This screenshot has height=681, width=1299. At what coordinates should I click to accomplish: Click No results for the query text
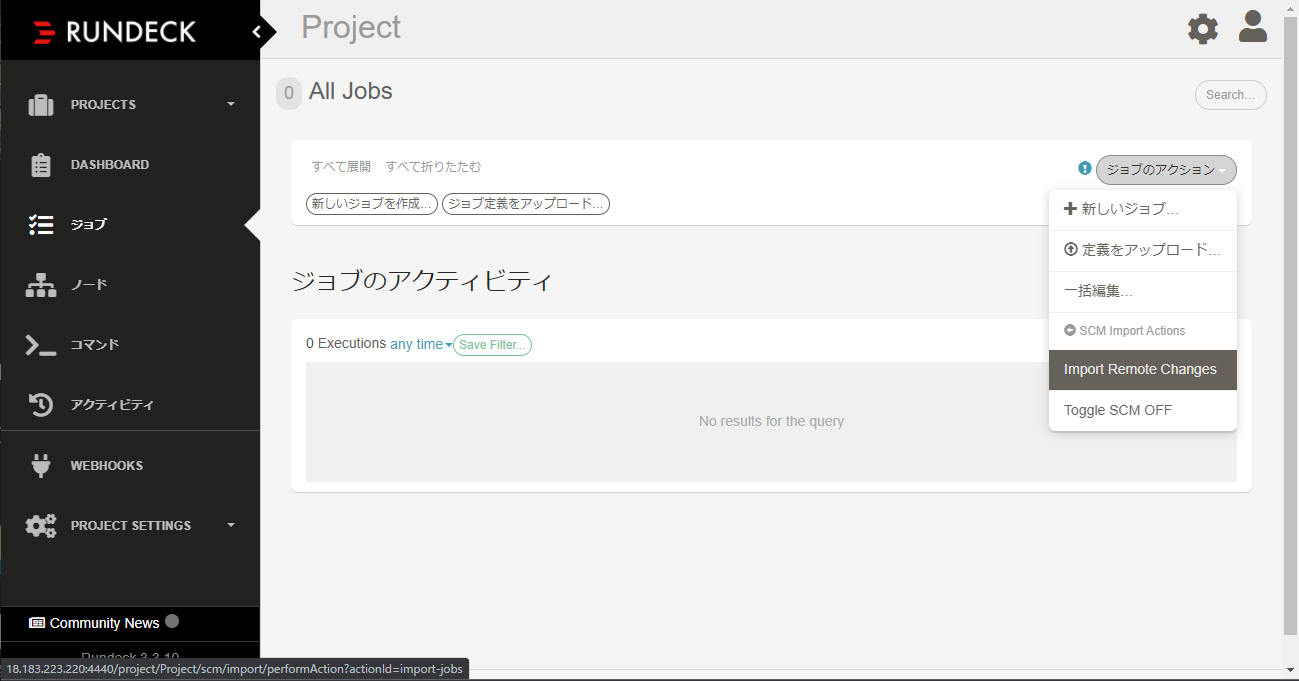771,421
